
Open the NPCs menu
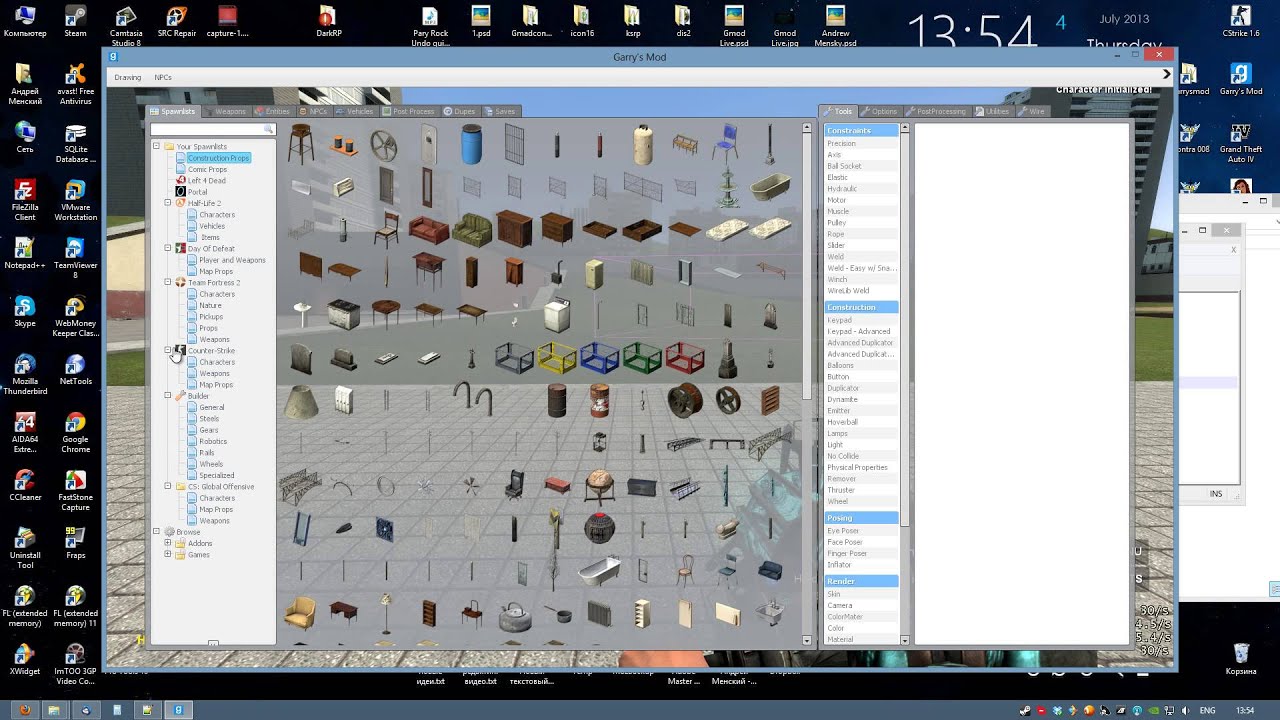pyautogui.click(x=163, y=78)
